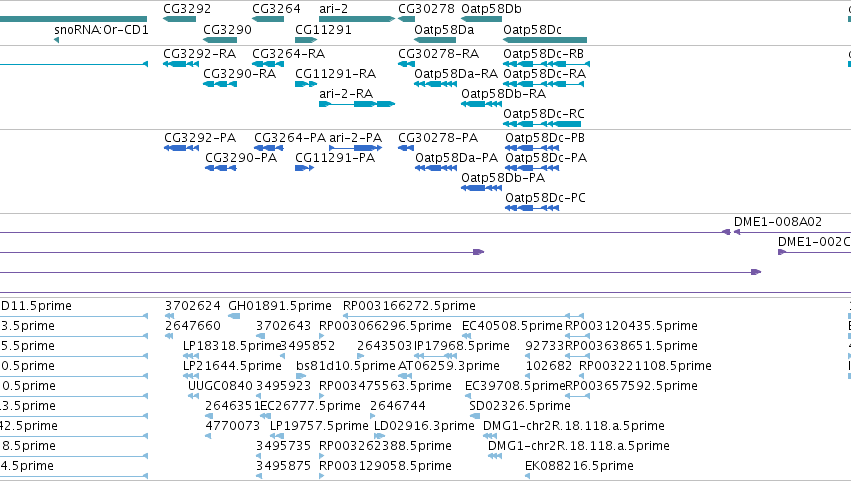Select EST LP21644.5prime
Viewport: 851px width, 481px height.
191,376
